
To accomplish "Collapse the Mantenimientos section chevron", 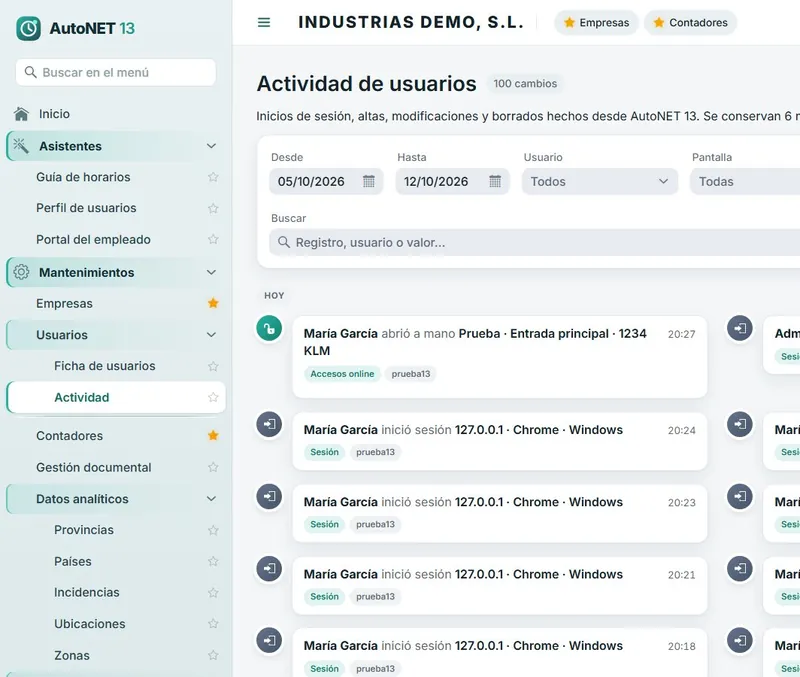I will pyautogui.click(x=211, y=272).
